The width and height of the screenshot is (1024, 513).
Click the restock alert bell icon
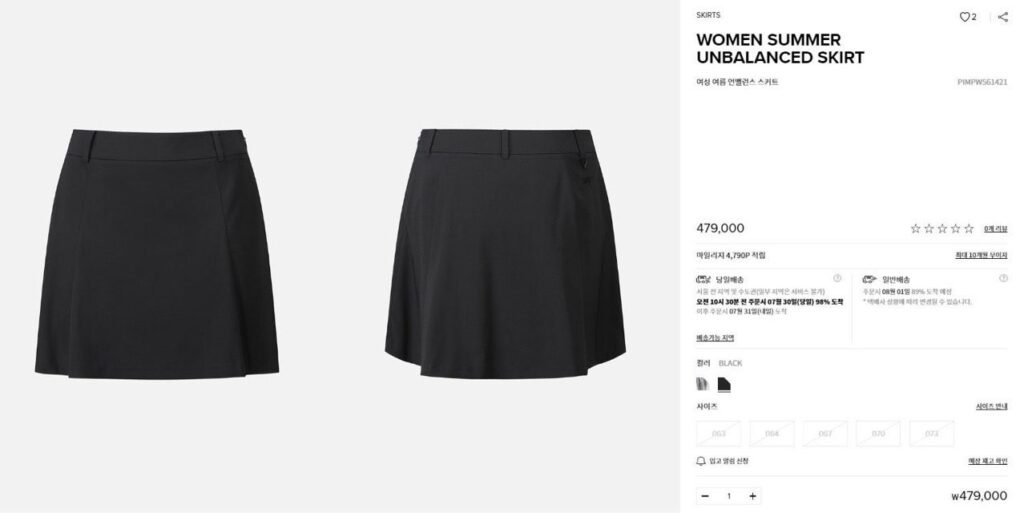coord(701,461)
